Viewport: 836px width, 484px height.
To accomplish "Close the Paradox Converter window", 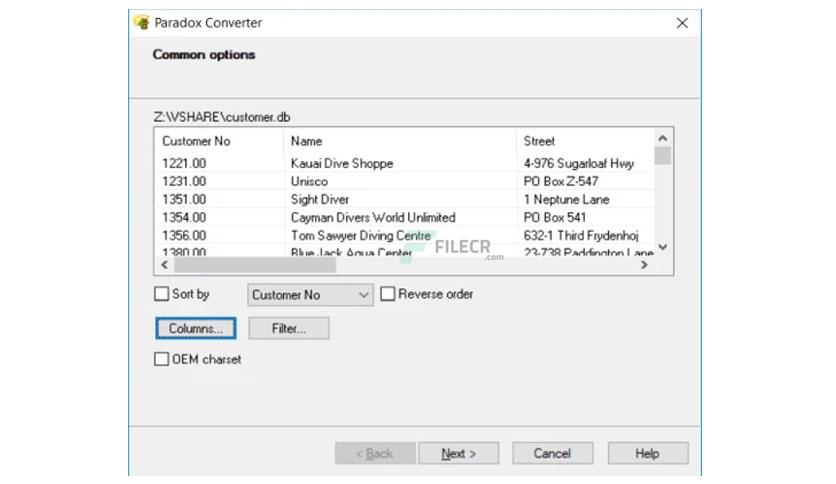I will click(x=682, y=23).
